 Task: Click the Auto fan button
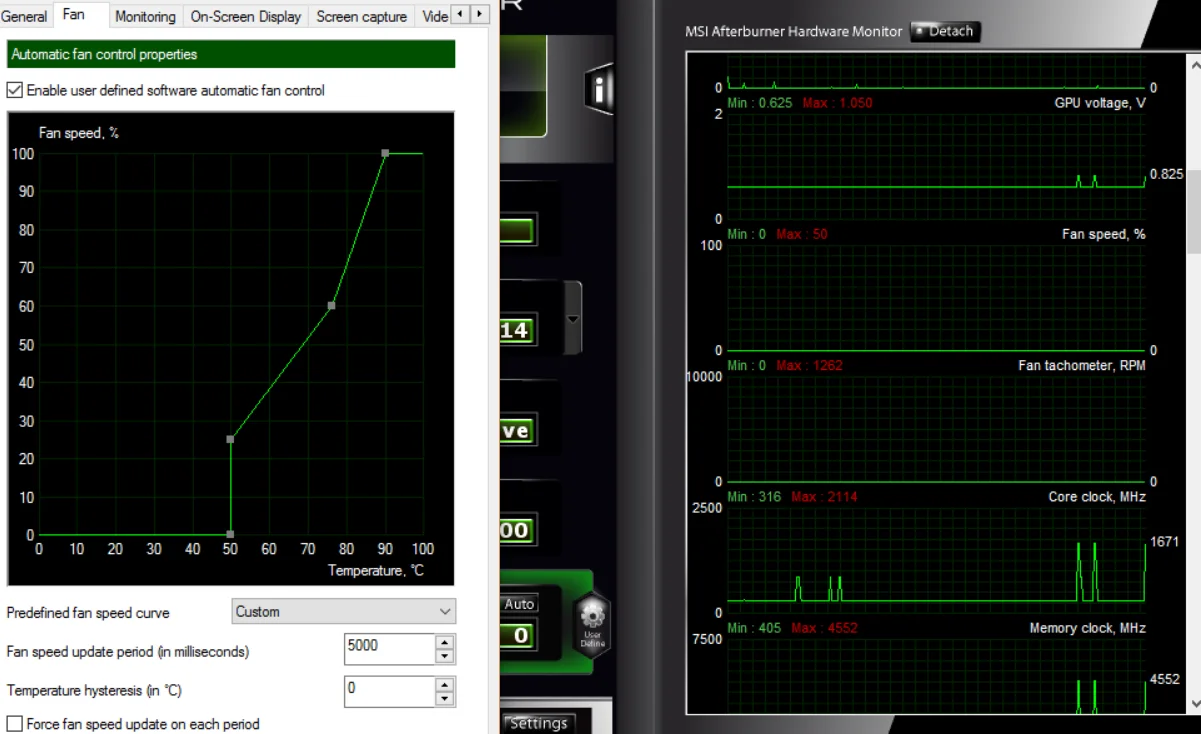click(x=519, y=604)
